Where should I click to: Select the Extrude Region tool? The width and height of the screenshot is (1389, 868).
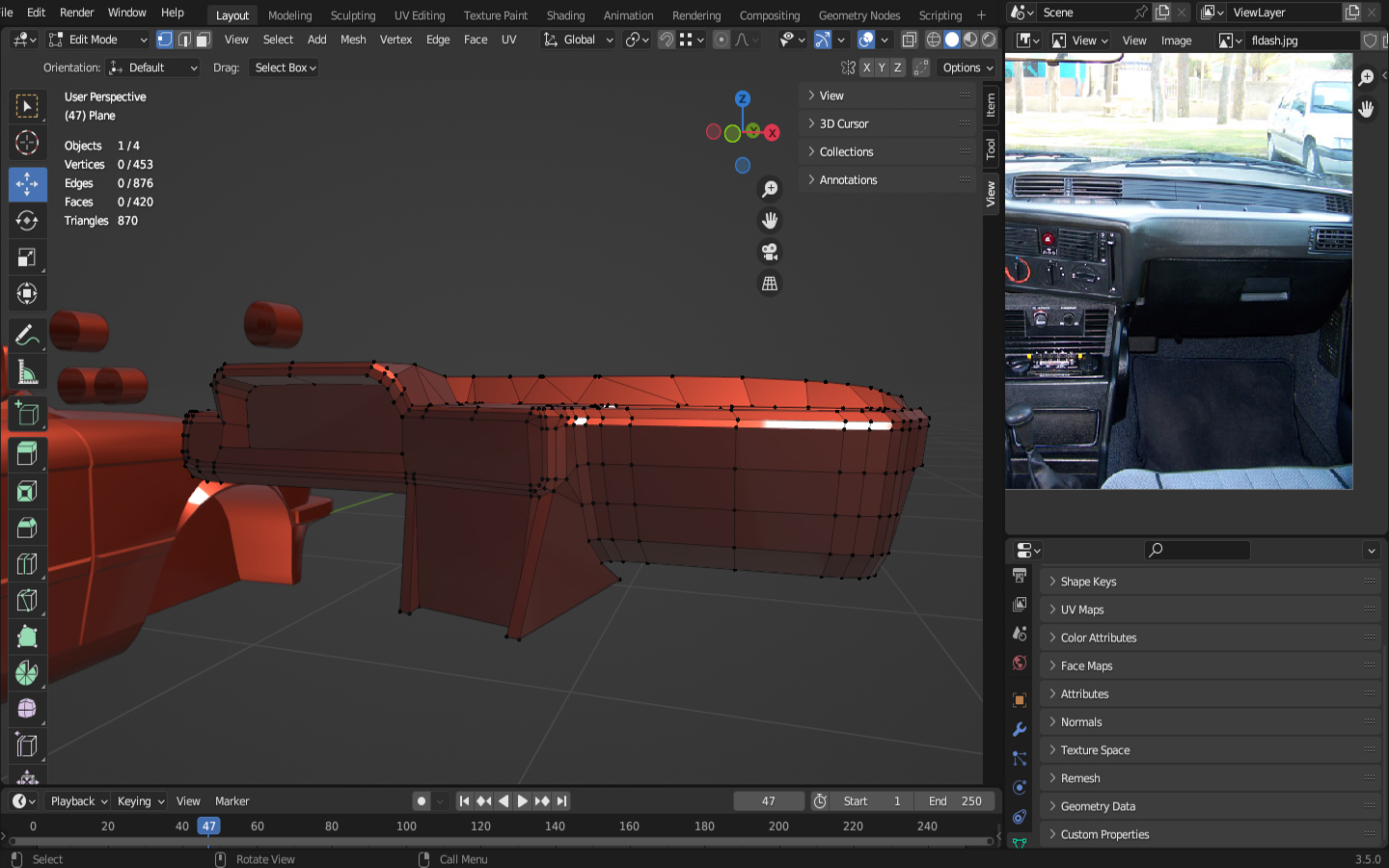[x=27, y=453]
